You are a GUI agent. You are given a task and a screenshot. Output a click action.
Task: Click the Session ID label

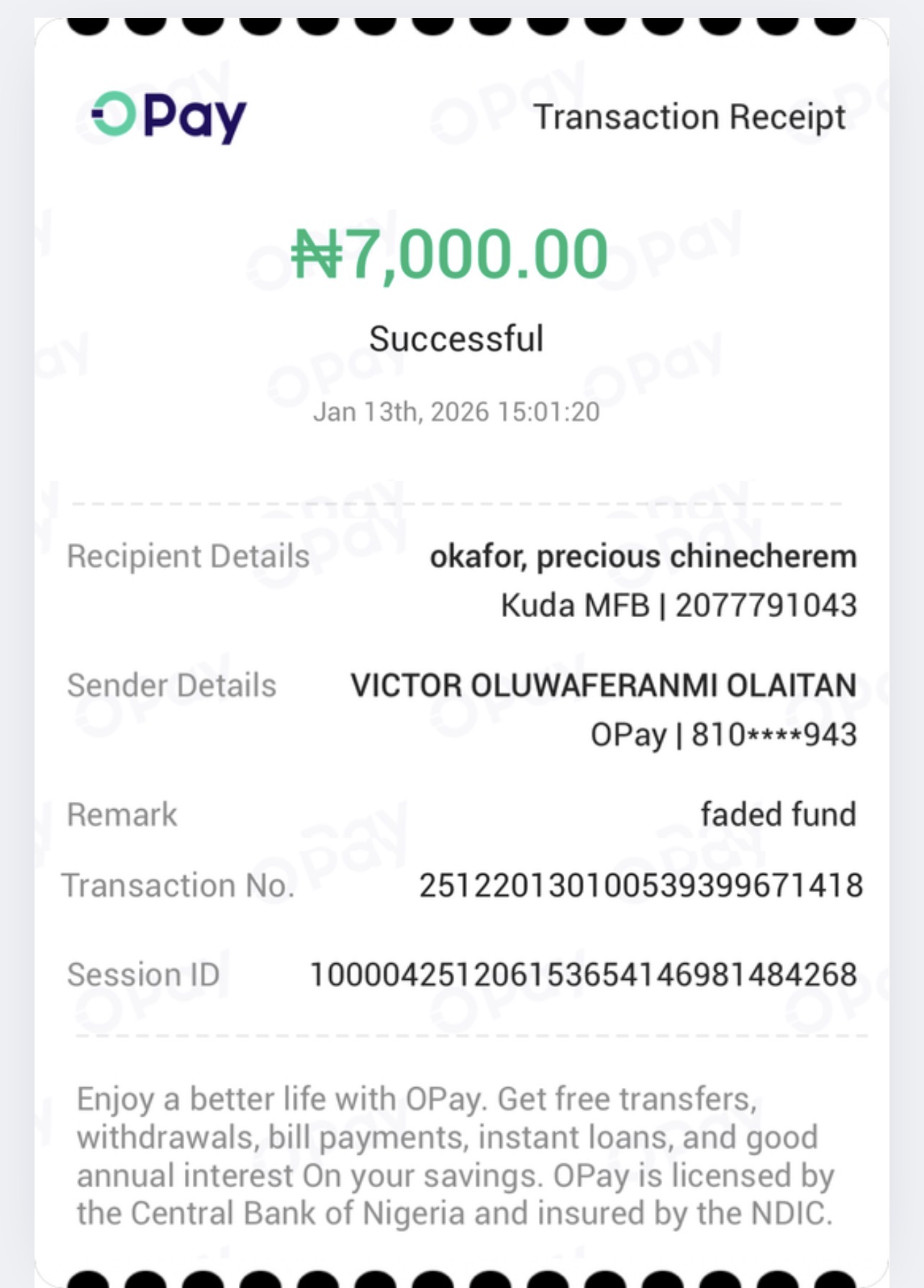(143, 974)
